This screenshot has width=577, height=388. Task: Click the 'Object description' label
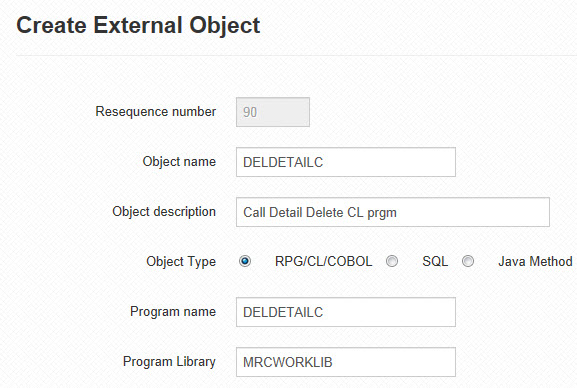[164, 212]
